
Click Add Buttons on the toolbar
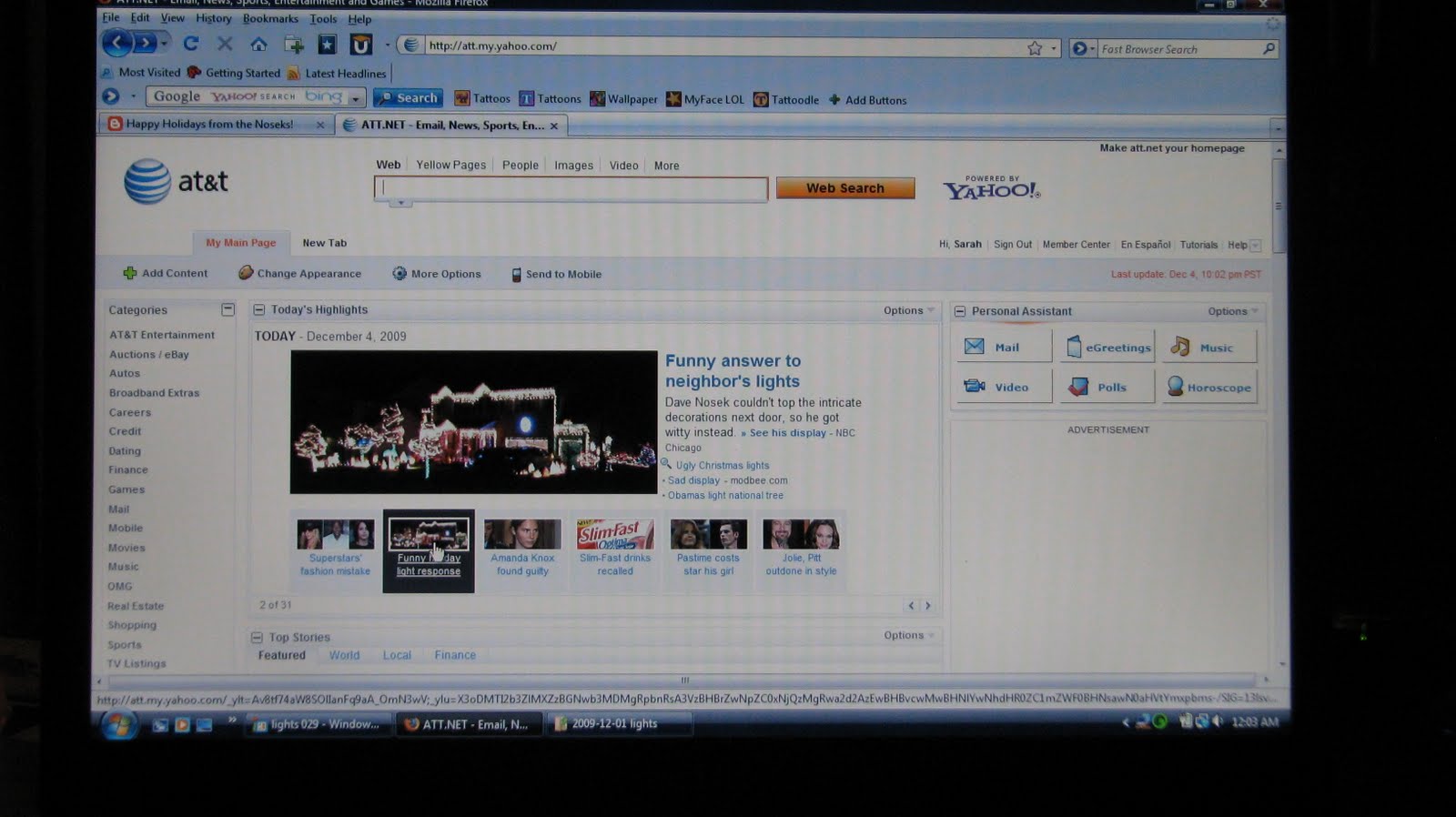click(867, 100)
